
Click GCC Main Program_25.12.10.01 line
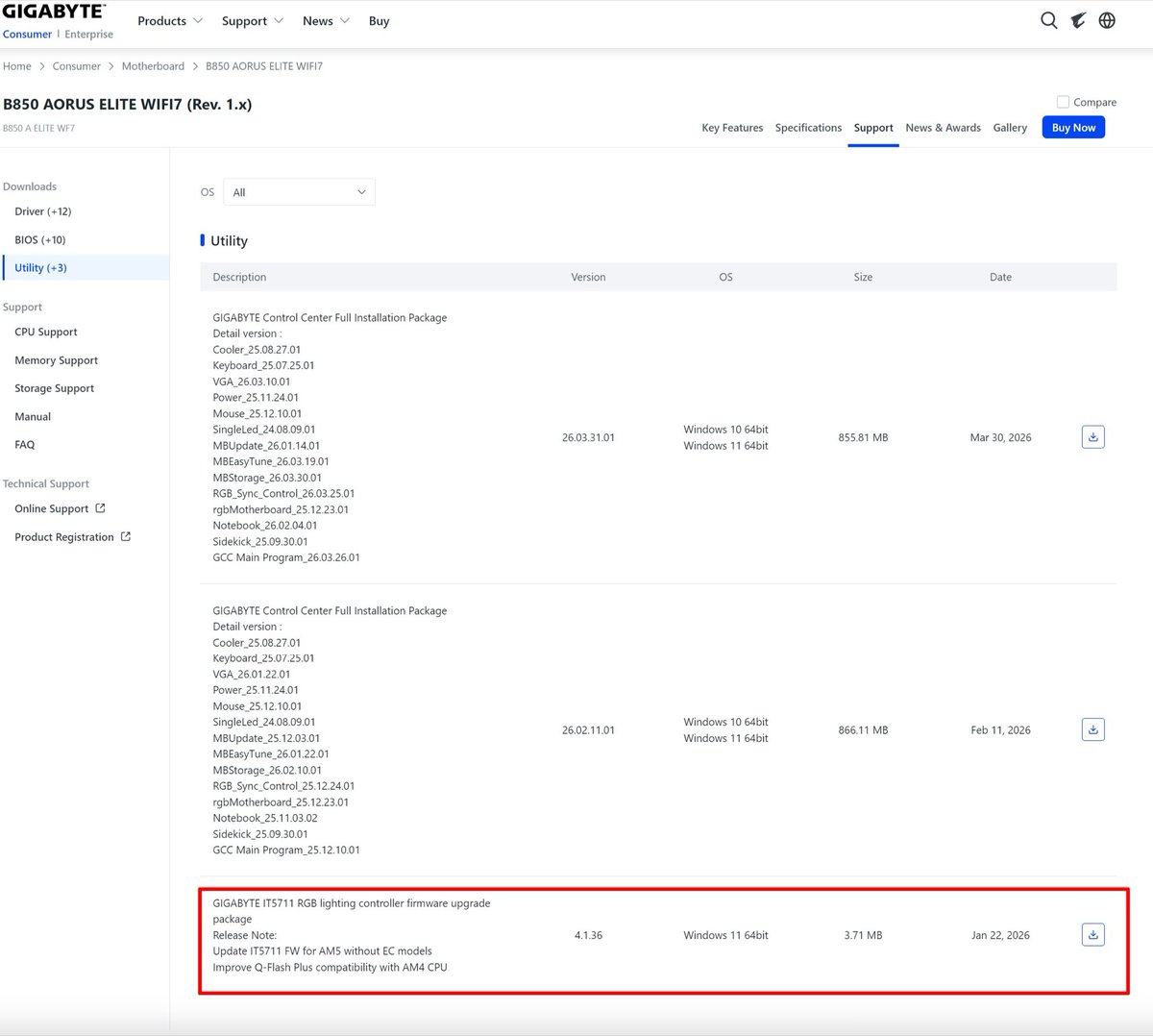pyautogui.click(x=286, y=851)
